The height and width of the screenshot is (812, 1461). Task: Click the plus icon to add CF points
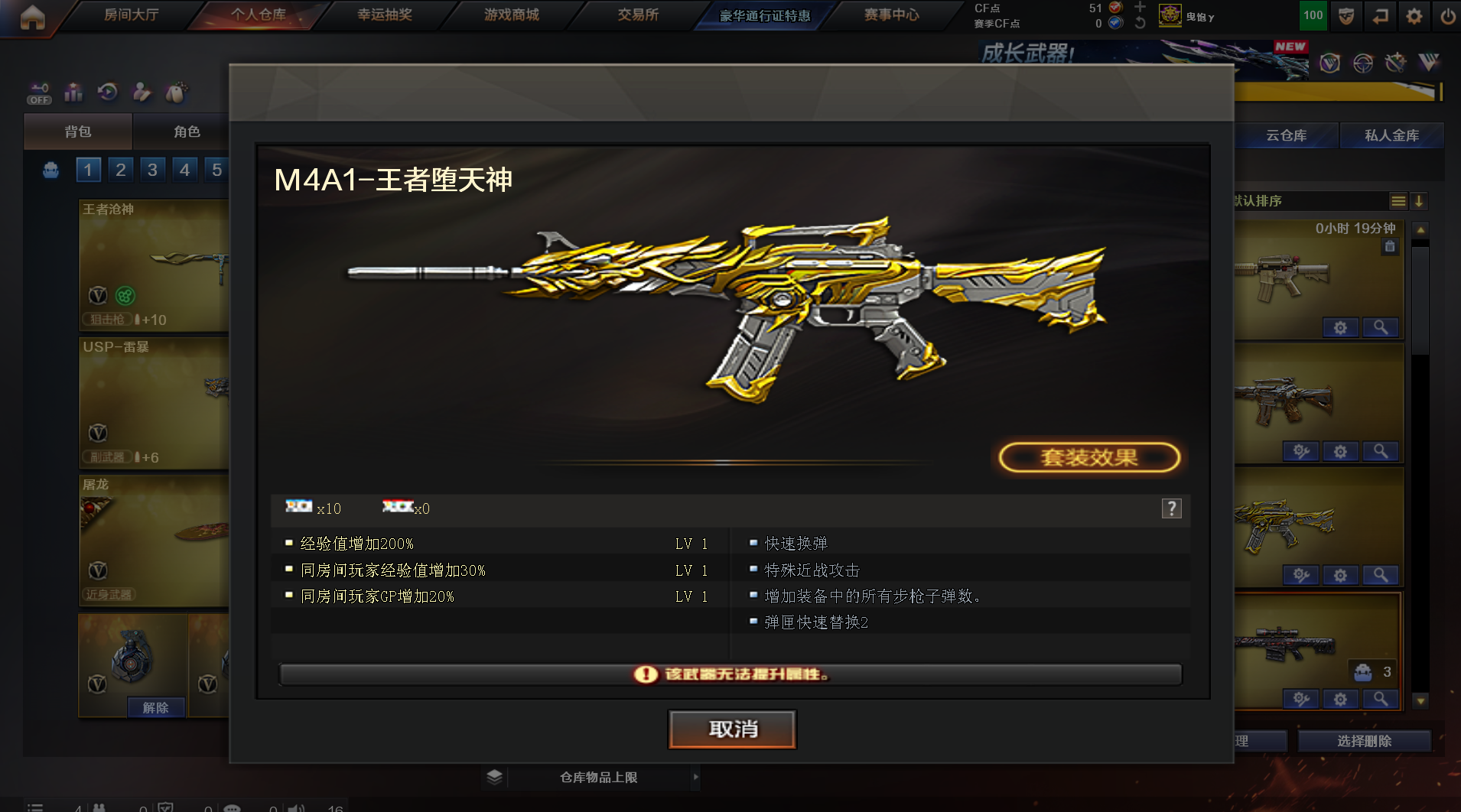[1140, 7]
